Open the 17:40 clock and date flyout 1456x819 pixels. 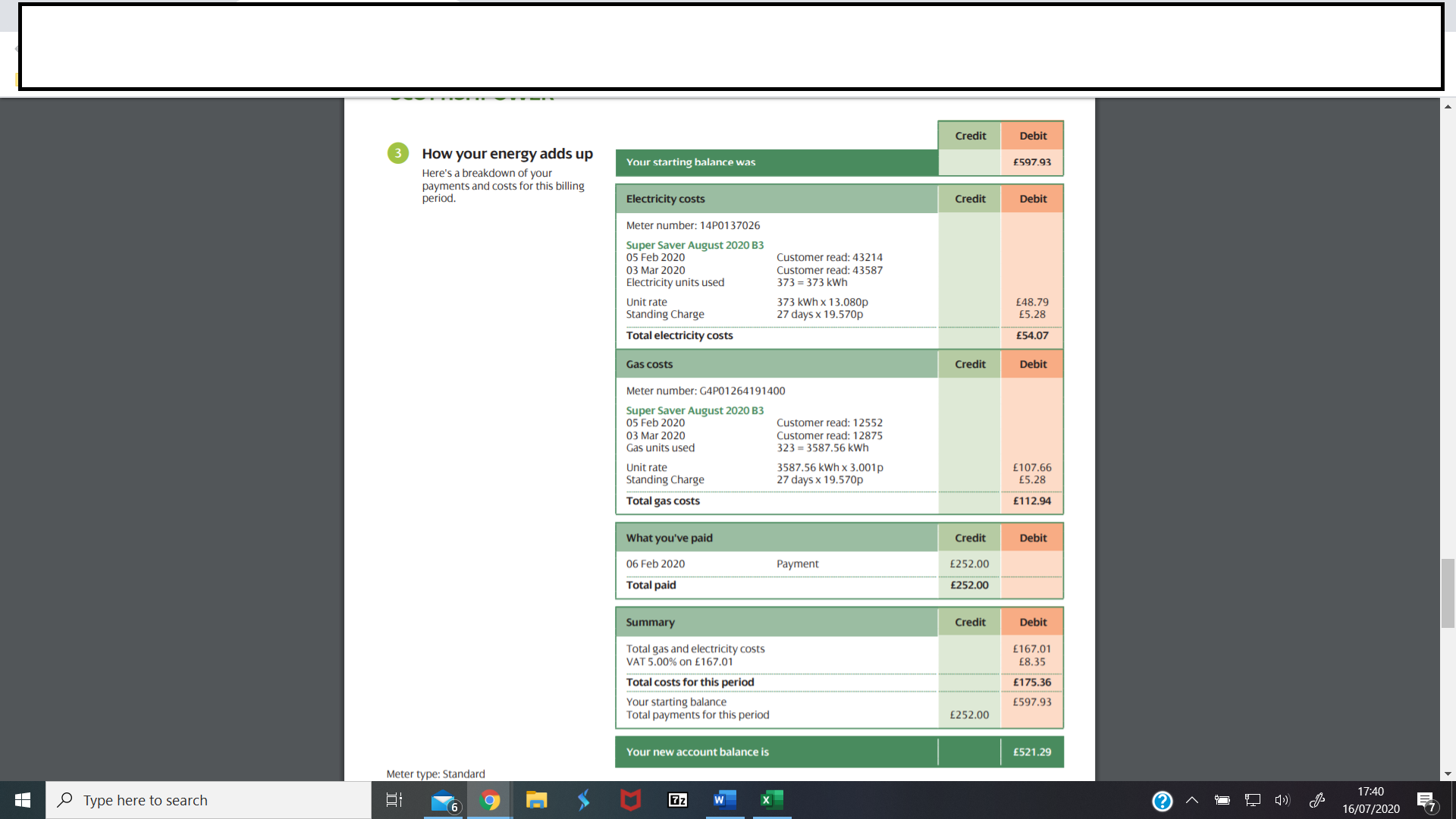pos(1370,800)
